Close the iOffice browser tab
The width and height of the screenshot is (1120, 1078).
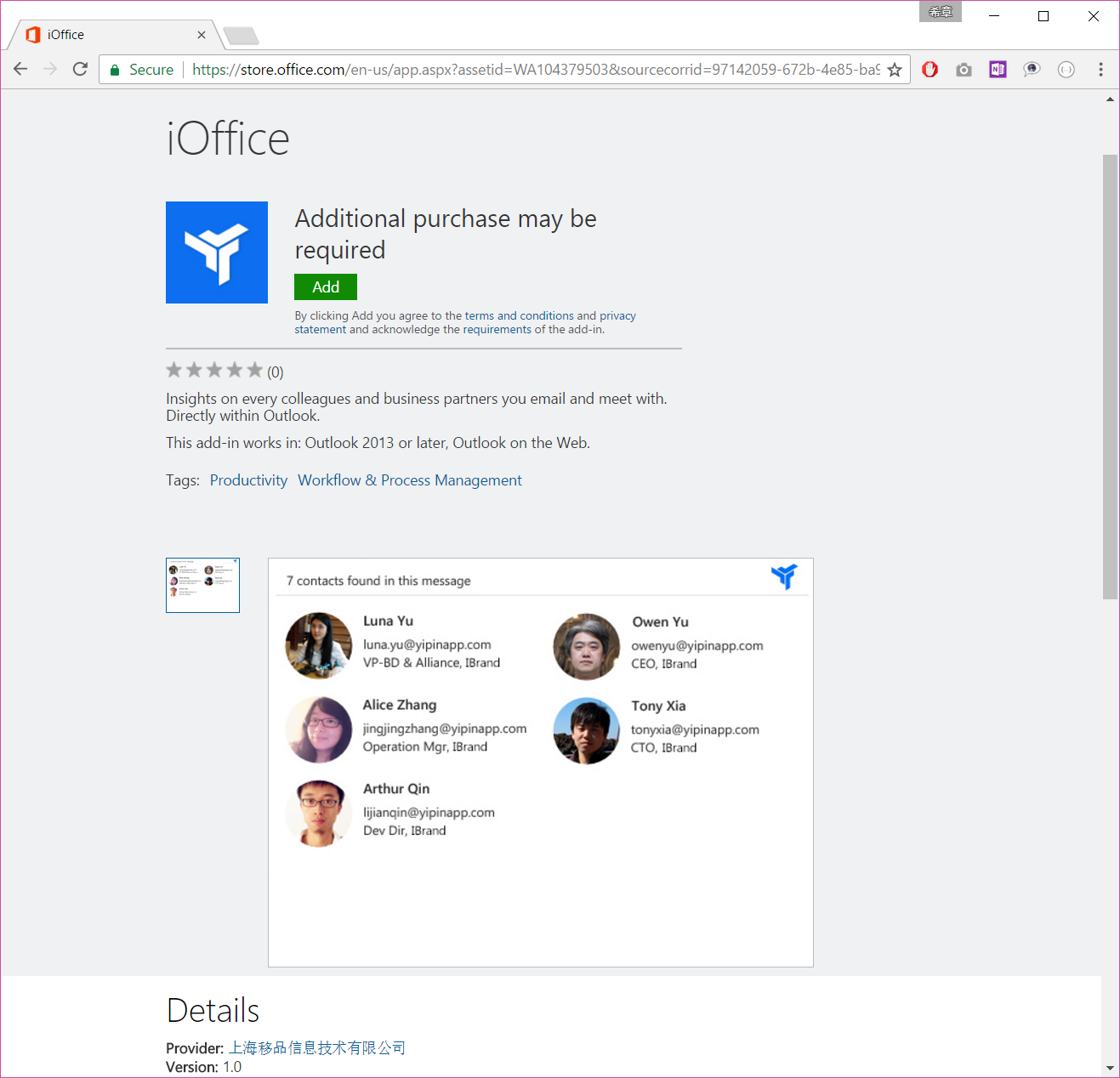point(202,35)
